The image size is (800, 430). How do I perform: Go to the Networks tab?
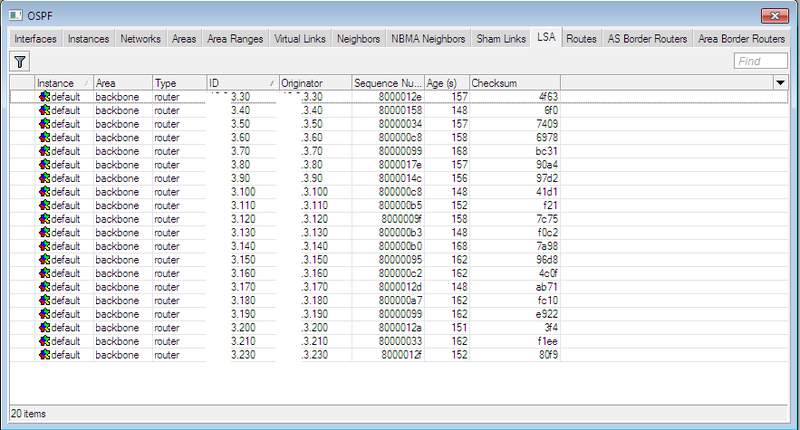140,39
